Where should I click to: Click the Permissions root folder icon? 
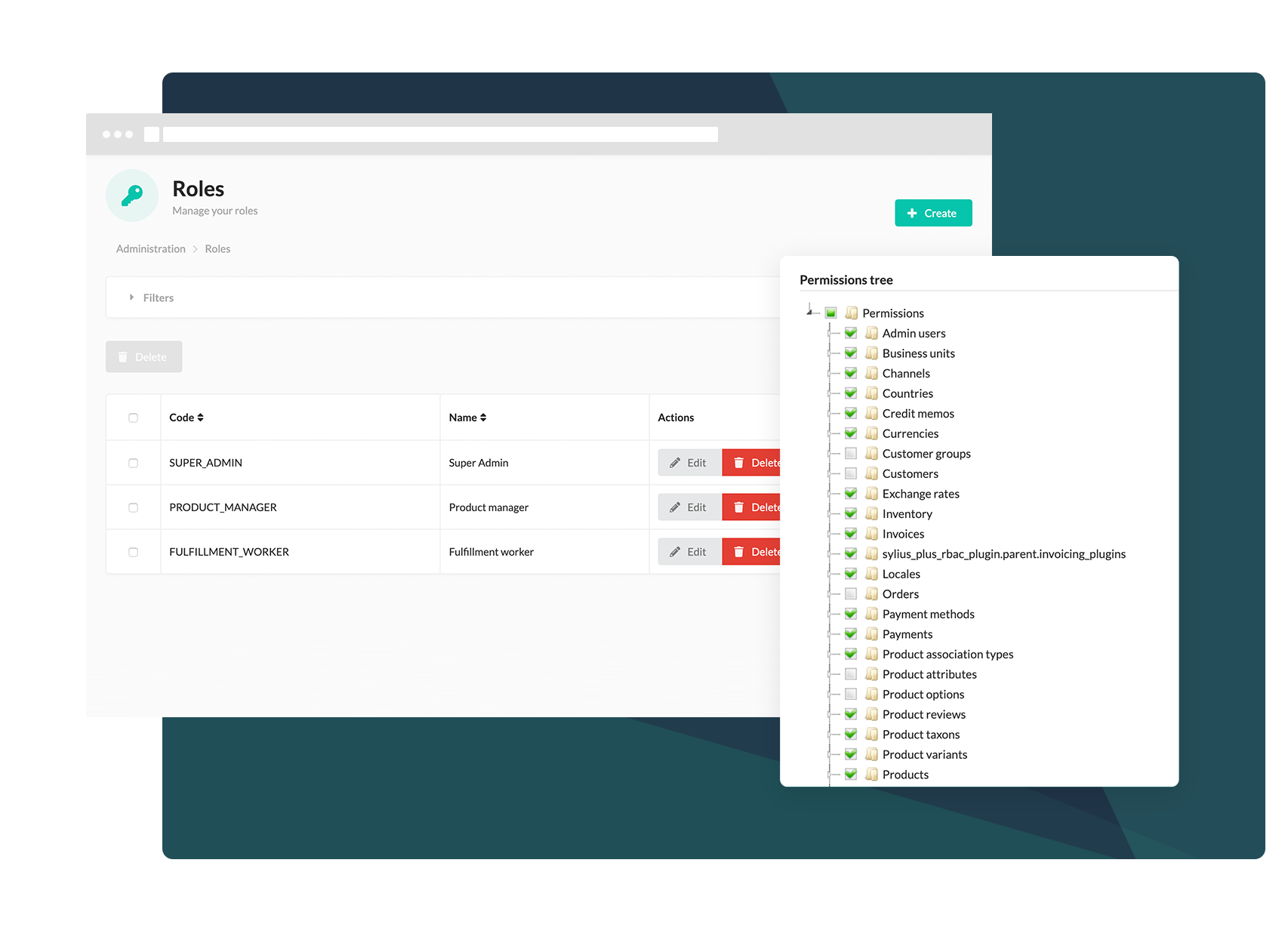pos(852,313)
